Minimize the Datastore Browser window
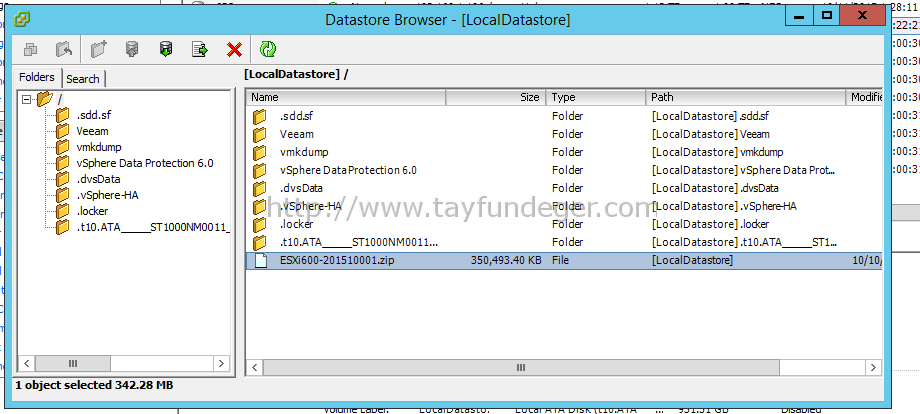 (799, 15)
